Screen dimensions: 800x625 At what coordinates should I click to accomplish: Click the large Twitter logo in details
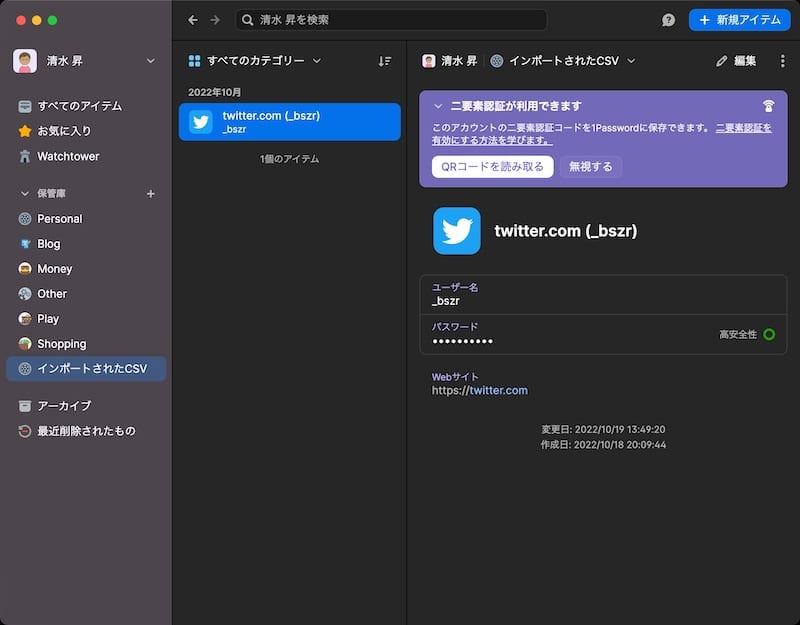point(457,231)
